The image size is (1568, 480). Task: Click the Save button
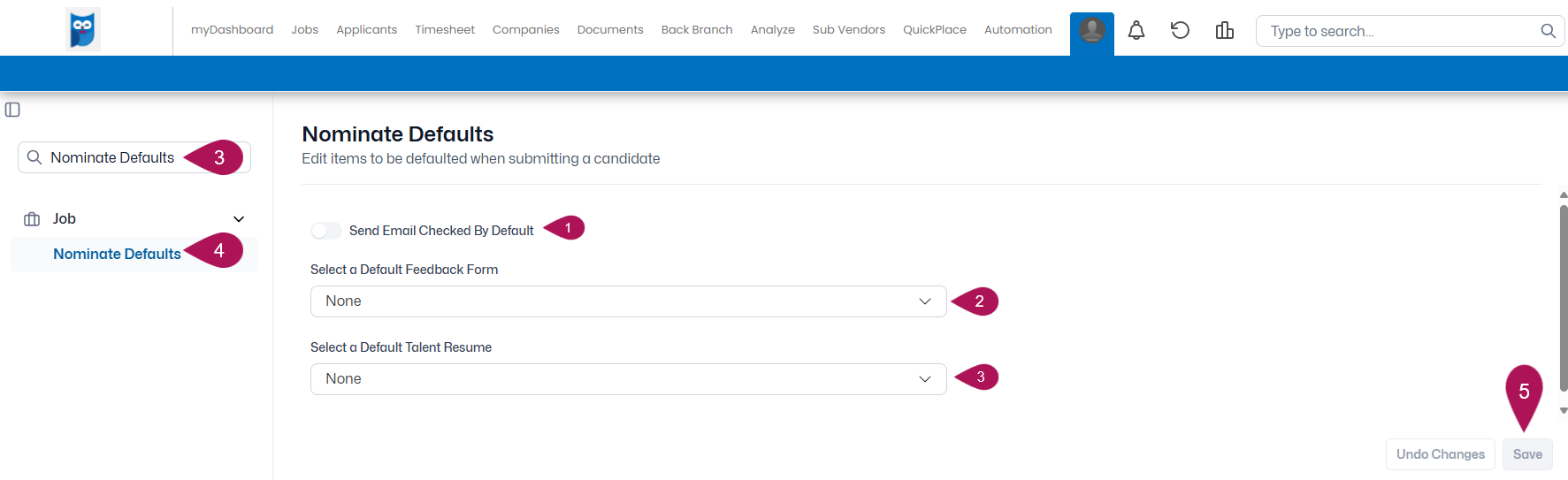1527,454
